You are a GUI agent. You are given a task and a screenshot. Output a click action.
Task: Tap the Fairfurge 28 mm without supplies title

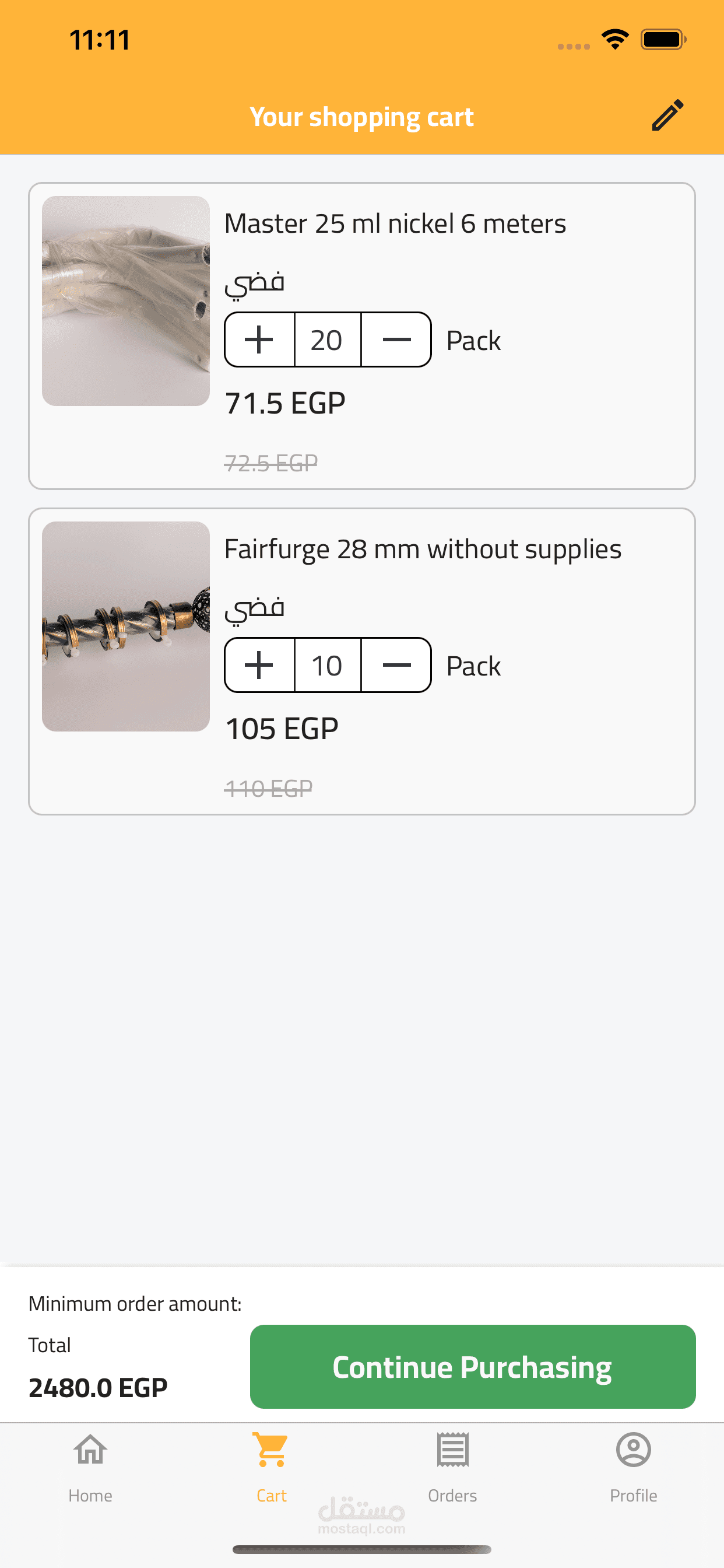click(x=423, y=549)
